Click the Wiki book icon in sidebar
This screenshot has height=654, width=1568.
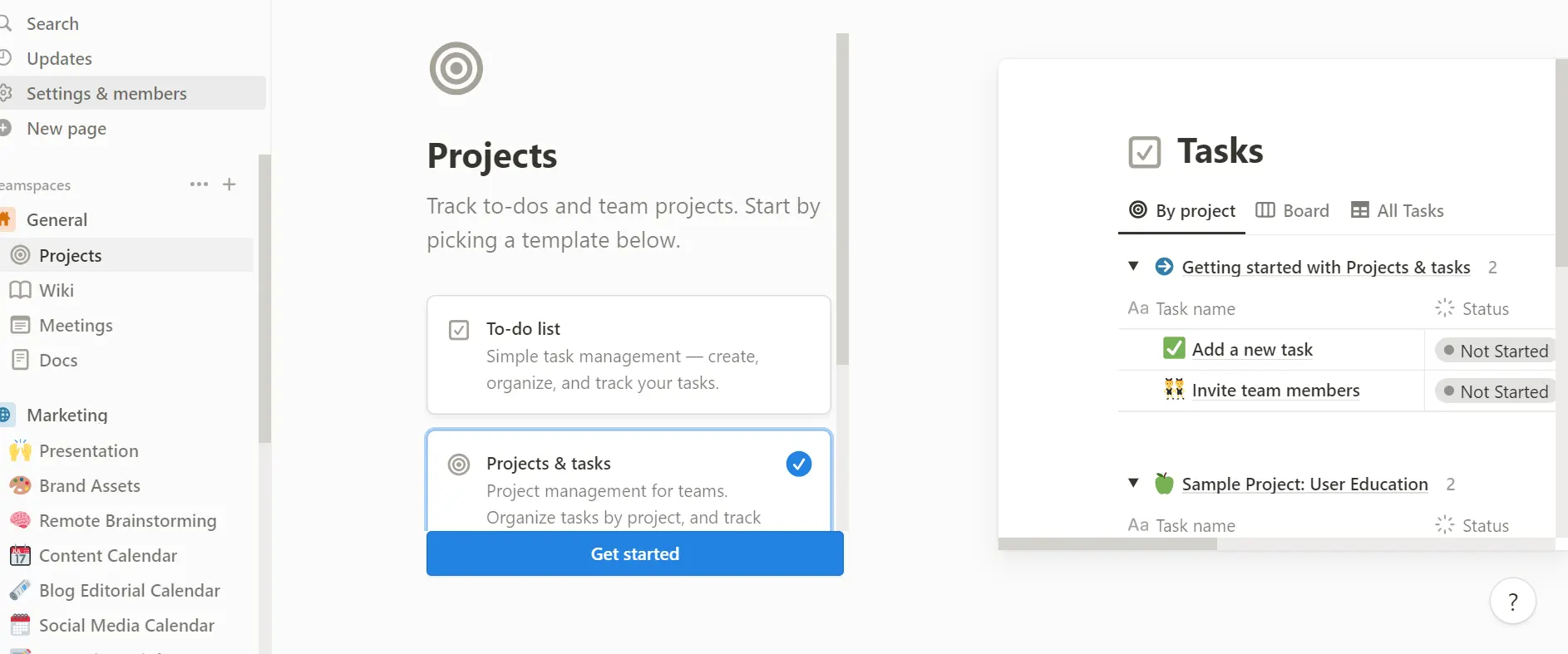point(20,290)
